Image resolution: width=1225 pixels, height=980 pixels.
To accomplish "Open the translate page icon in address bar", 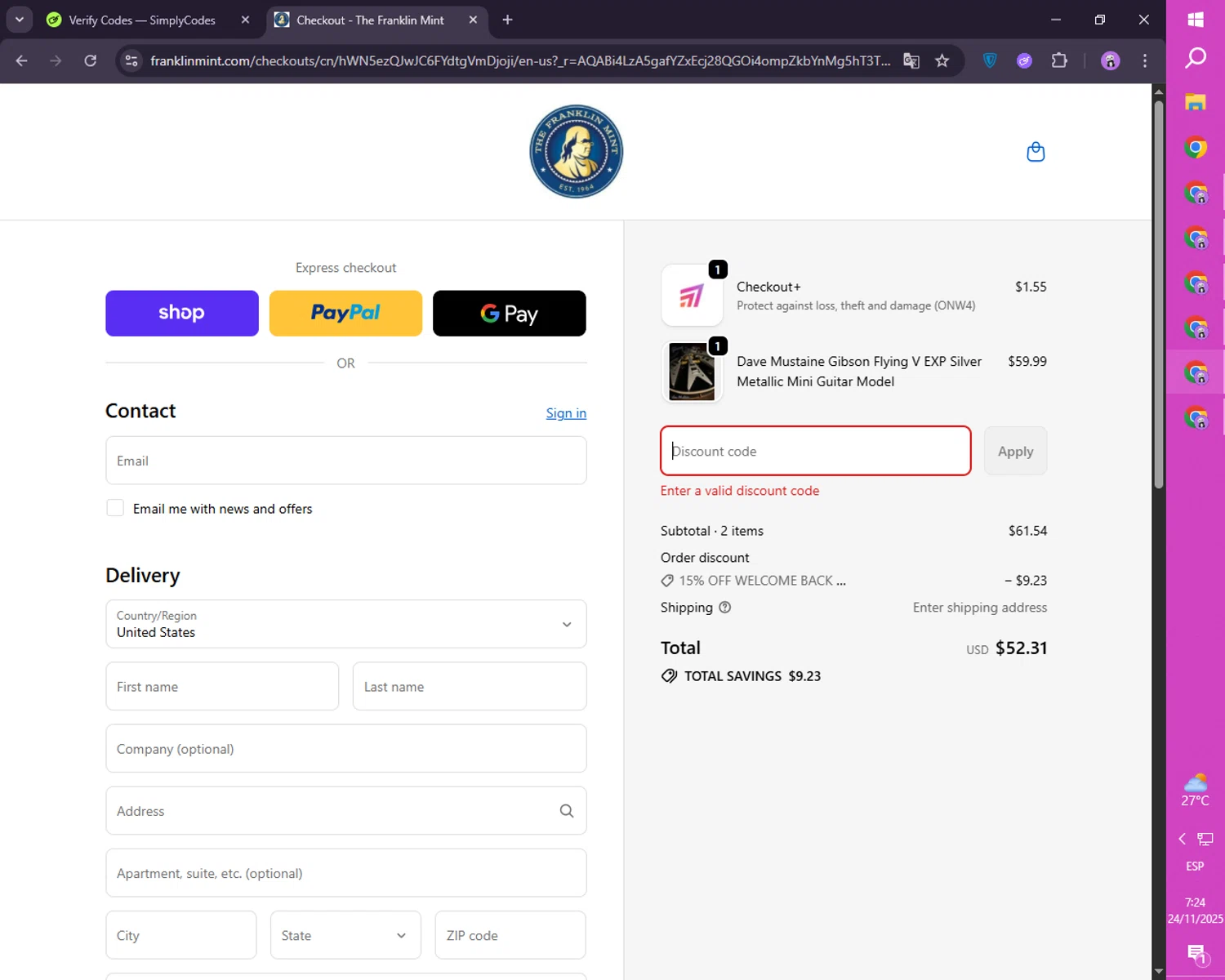I will (x=911, y=60).
